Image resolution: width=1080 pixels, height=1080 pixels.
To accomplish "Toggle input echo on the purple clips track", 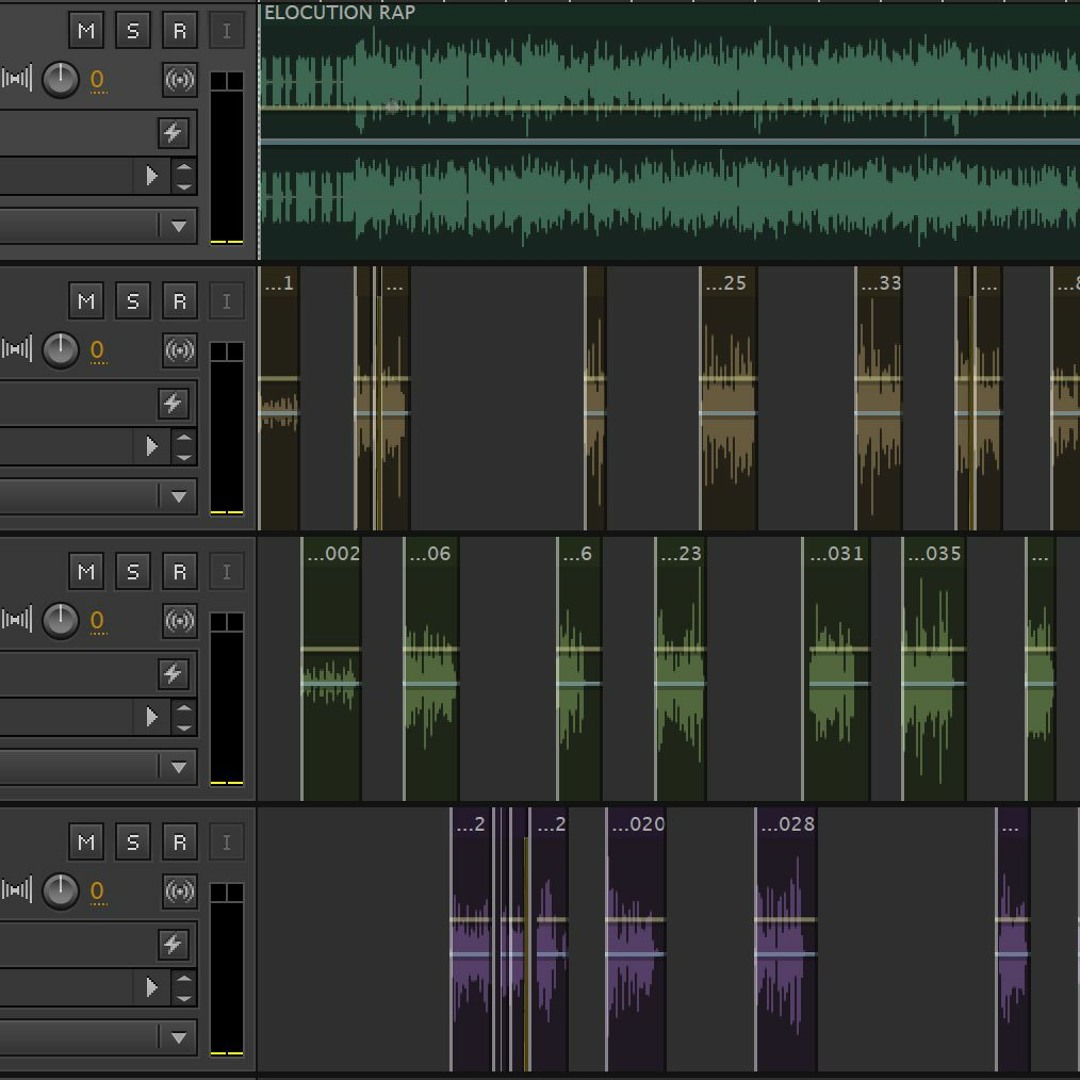I will pyautogui.click(x=179, y=891).
